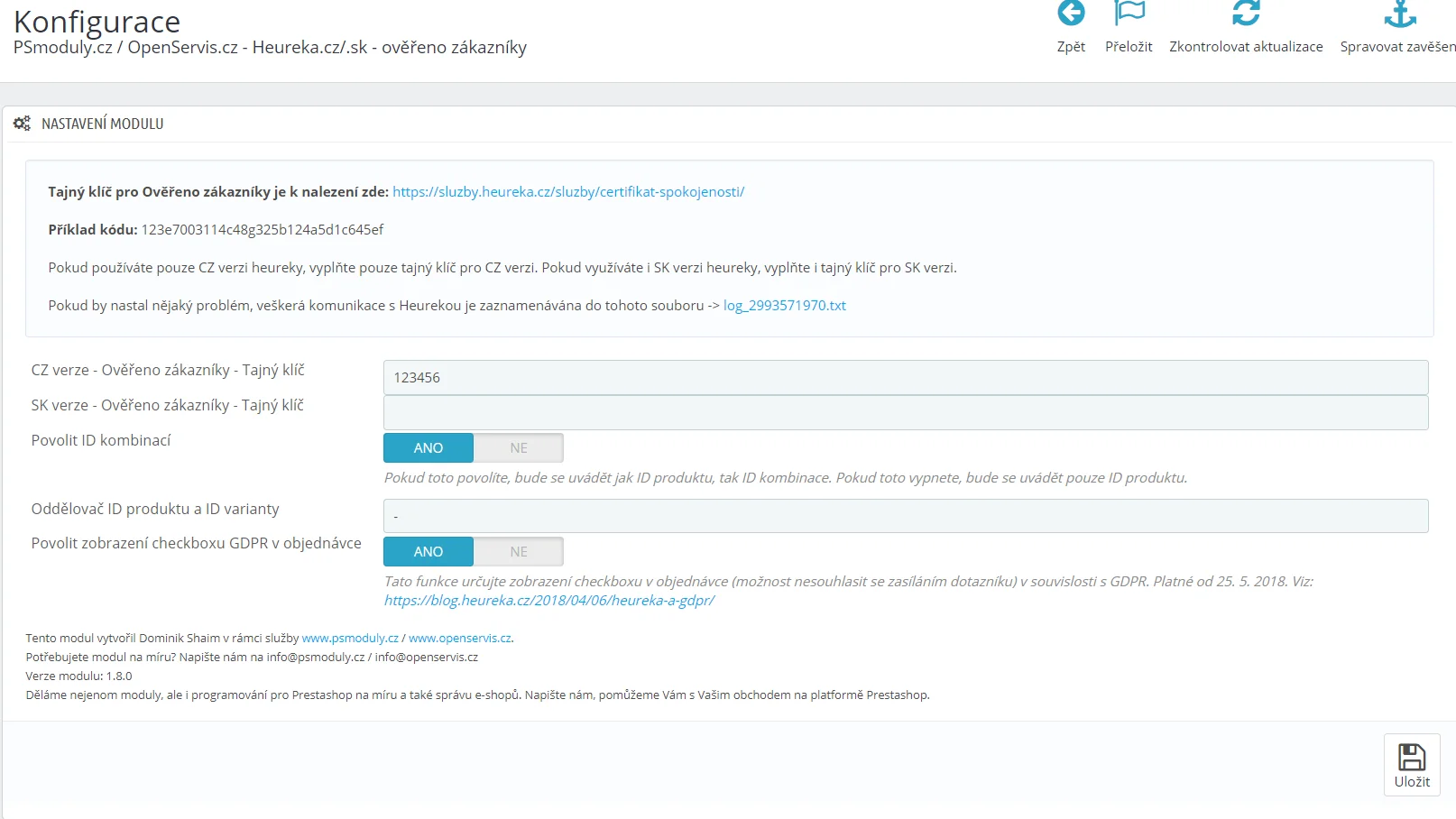This screenshot has height=819, width=1456.
Task: Click the Zpět back arrow icon
Action: 1071,14
